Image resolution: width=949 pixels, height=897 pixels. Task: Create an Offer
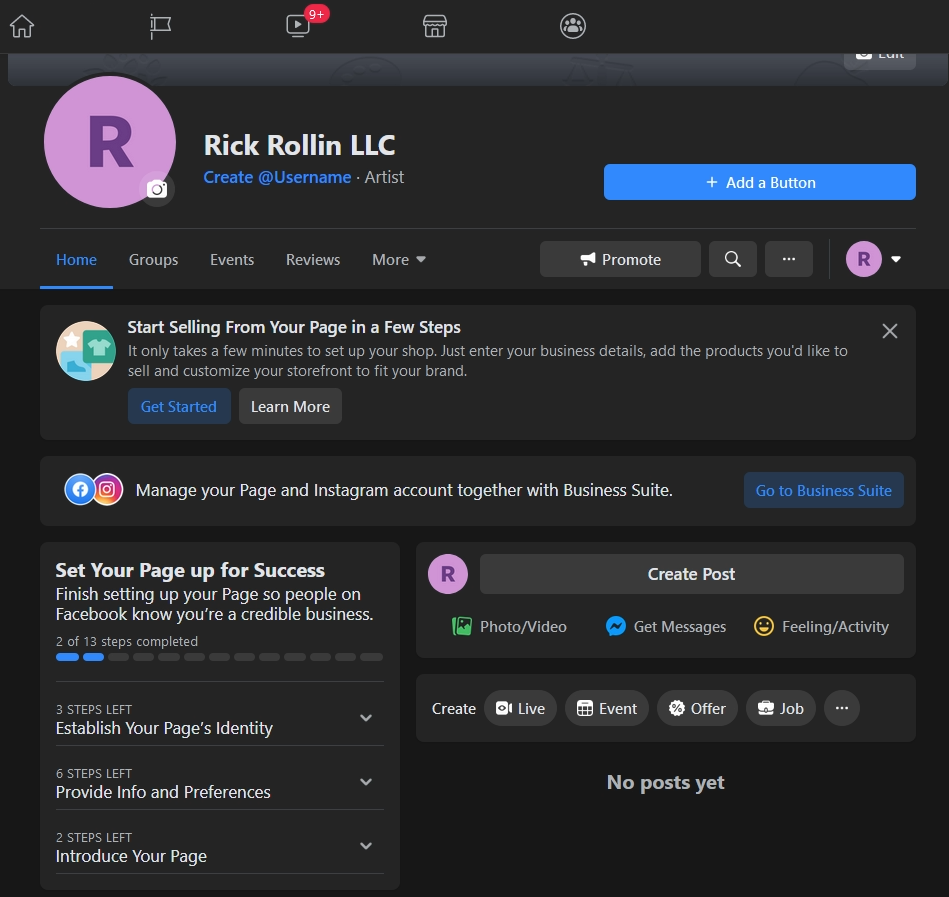coord(697,708)
